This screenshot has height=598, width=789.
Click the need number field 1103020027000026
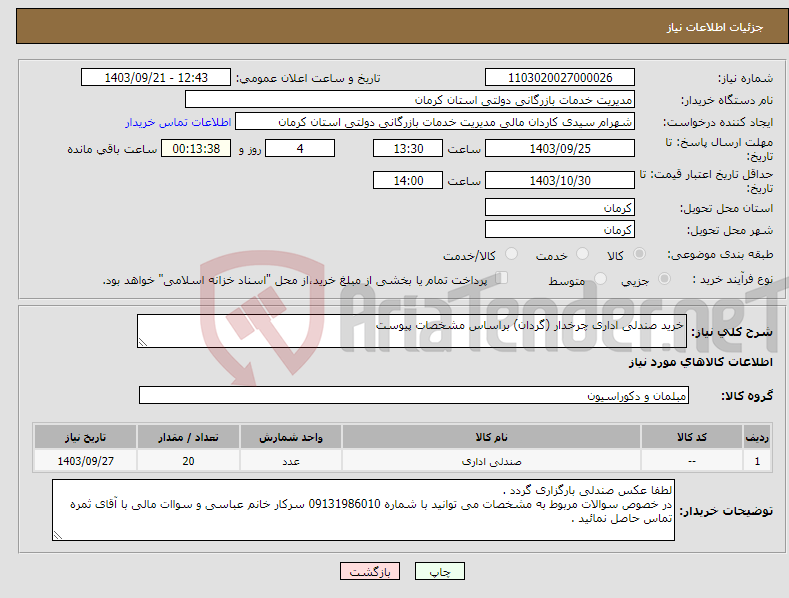pyautogui.click(x=560, y=78)
